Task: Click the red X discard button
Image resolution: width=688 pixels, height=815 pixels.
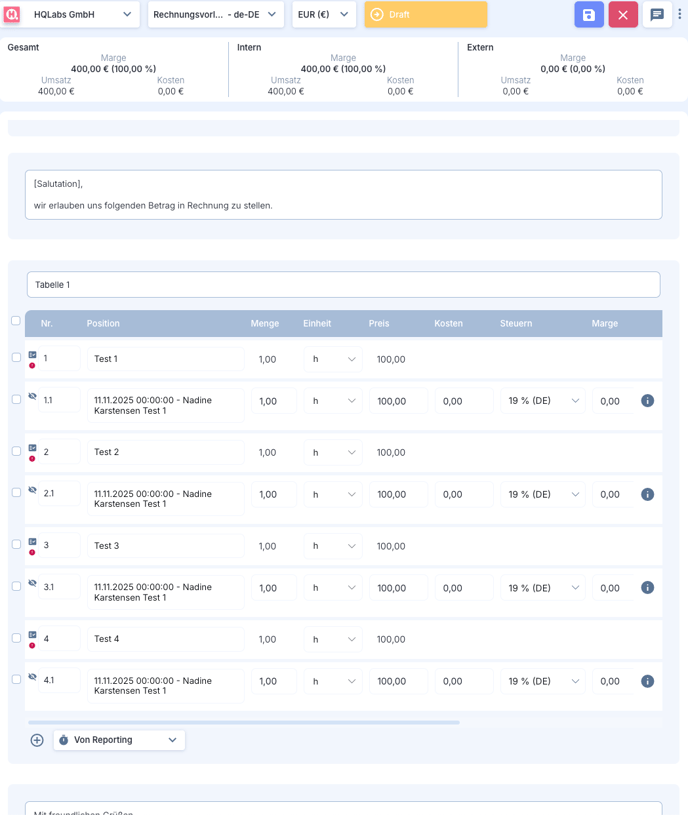Action: 623,15
